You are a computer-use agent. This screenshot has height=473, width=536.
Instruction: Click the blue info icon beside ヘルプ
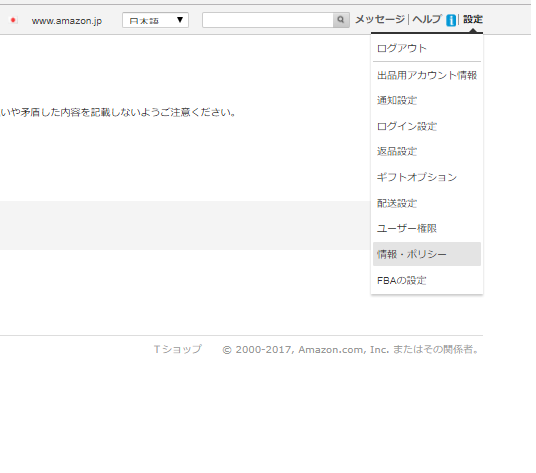pos(451,20)
